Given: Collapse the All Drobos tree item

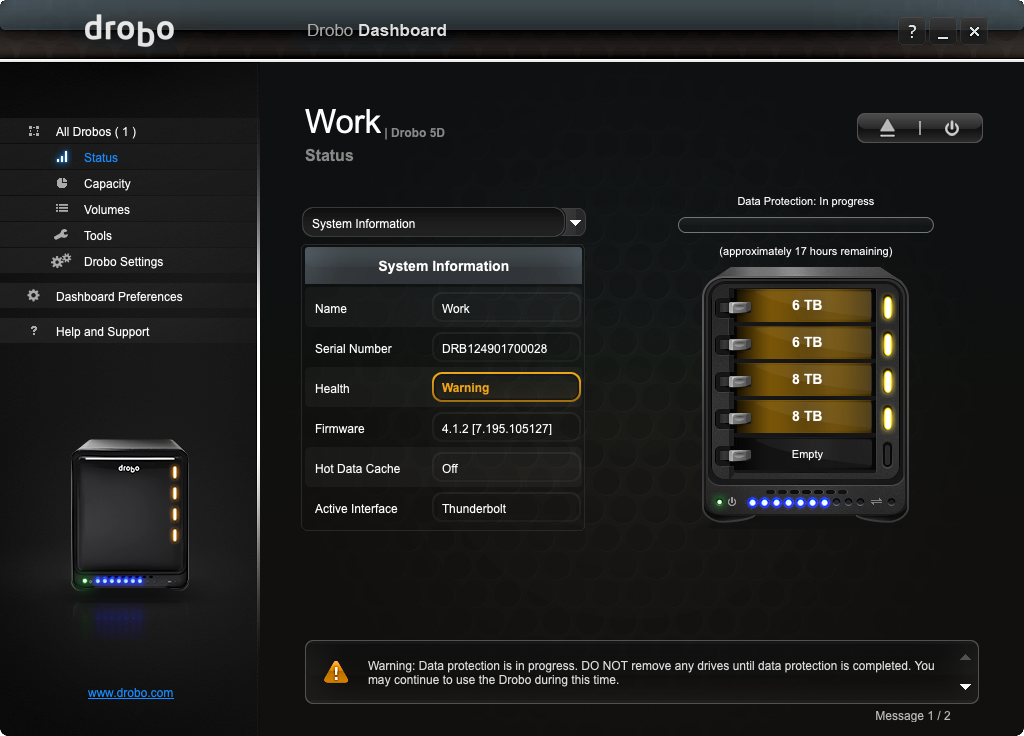Looking at the screenshot, I should [34, 131].
